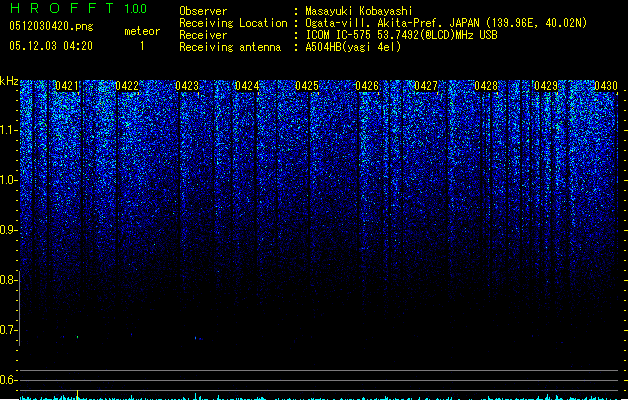Click the 0.7 kHz axis tick label
The image size is (629, 400).
[x=8, y=330]
